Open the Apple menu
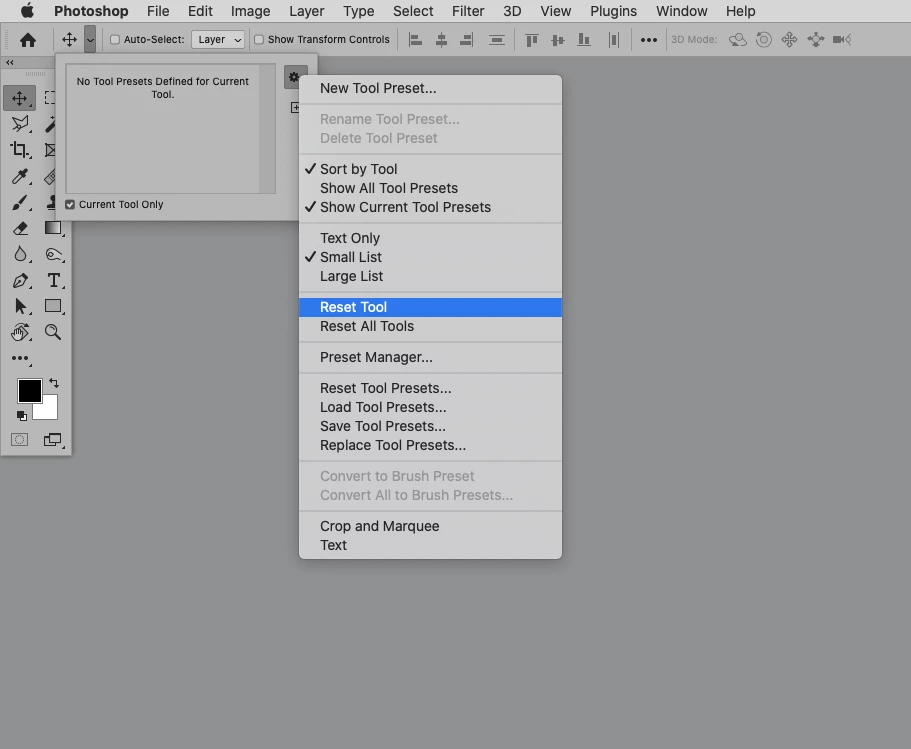 [27, 11]
